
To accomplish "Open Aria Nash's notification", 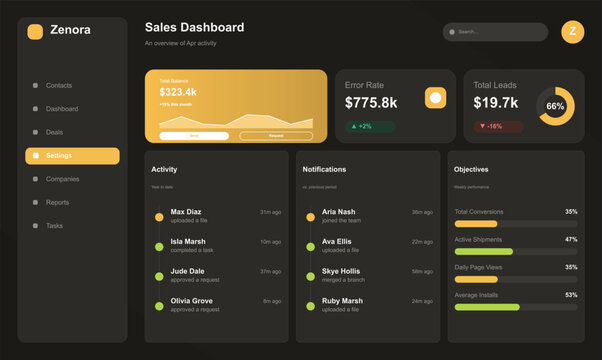I will pyautogui.click(x=368, y=216).
